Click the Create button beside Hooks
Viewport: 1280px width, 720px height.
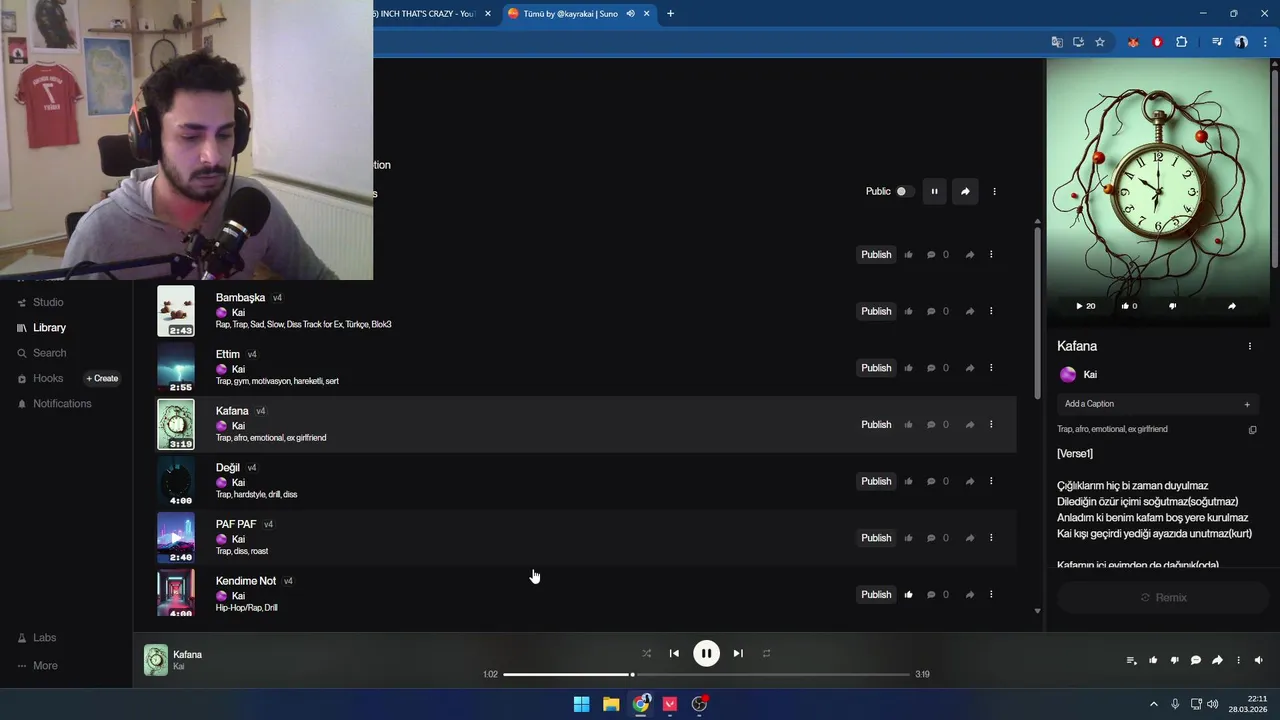pos(102,378)
